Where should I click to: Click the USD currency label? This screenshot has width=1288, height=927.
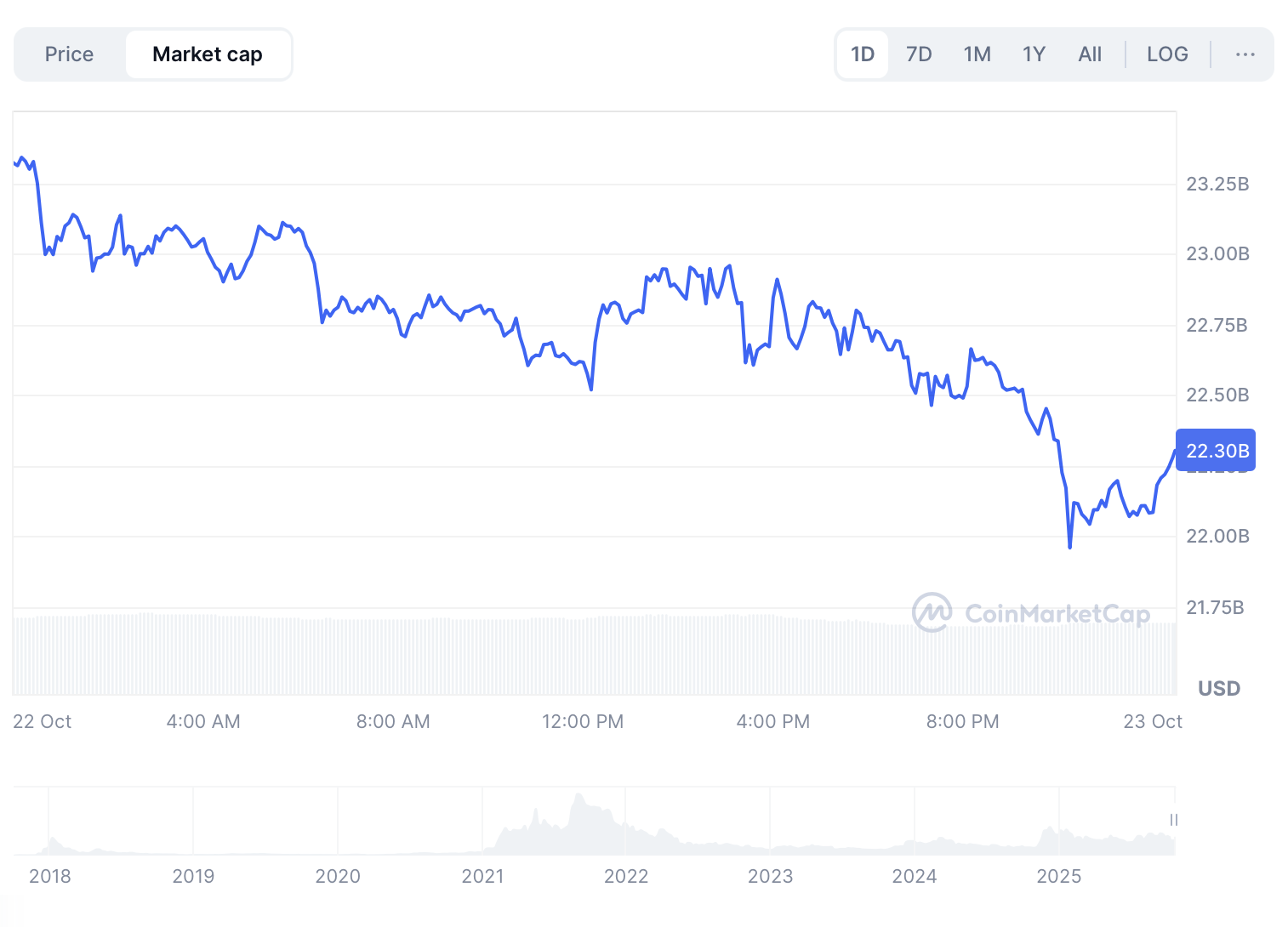click(x=1218, y=688)
